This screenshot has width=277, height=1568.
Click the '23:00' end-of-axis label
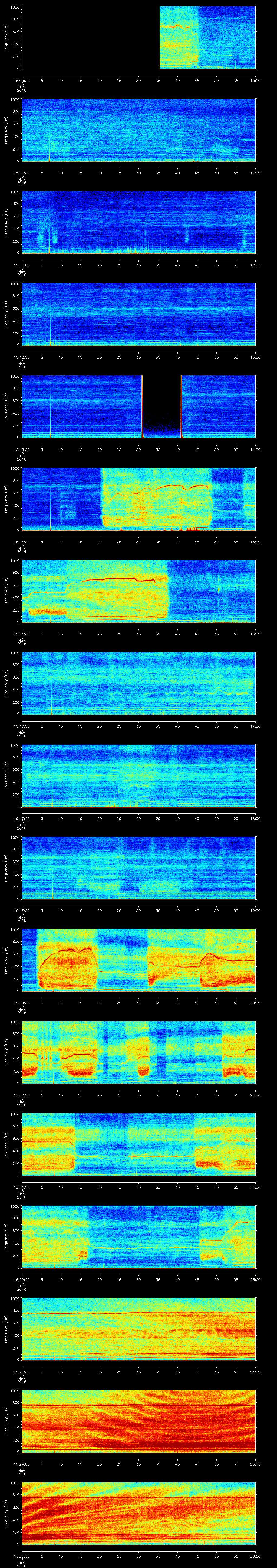click(x=256, y=1279)
